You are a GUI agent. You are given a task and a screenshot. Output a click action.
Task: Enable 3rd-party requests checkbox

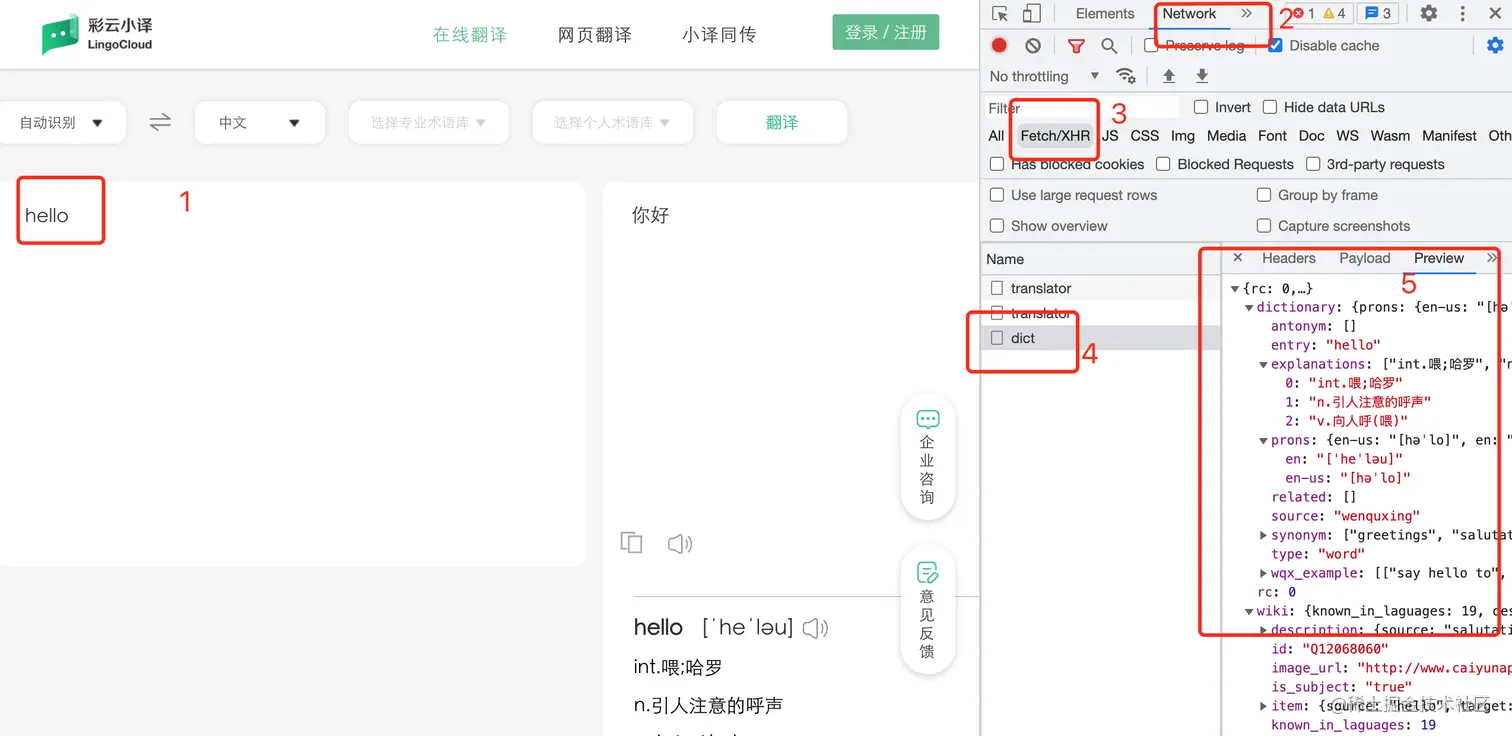point(1312,164)
